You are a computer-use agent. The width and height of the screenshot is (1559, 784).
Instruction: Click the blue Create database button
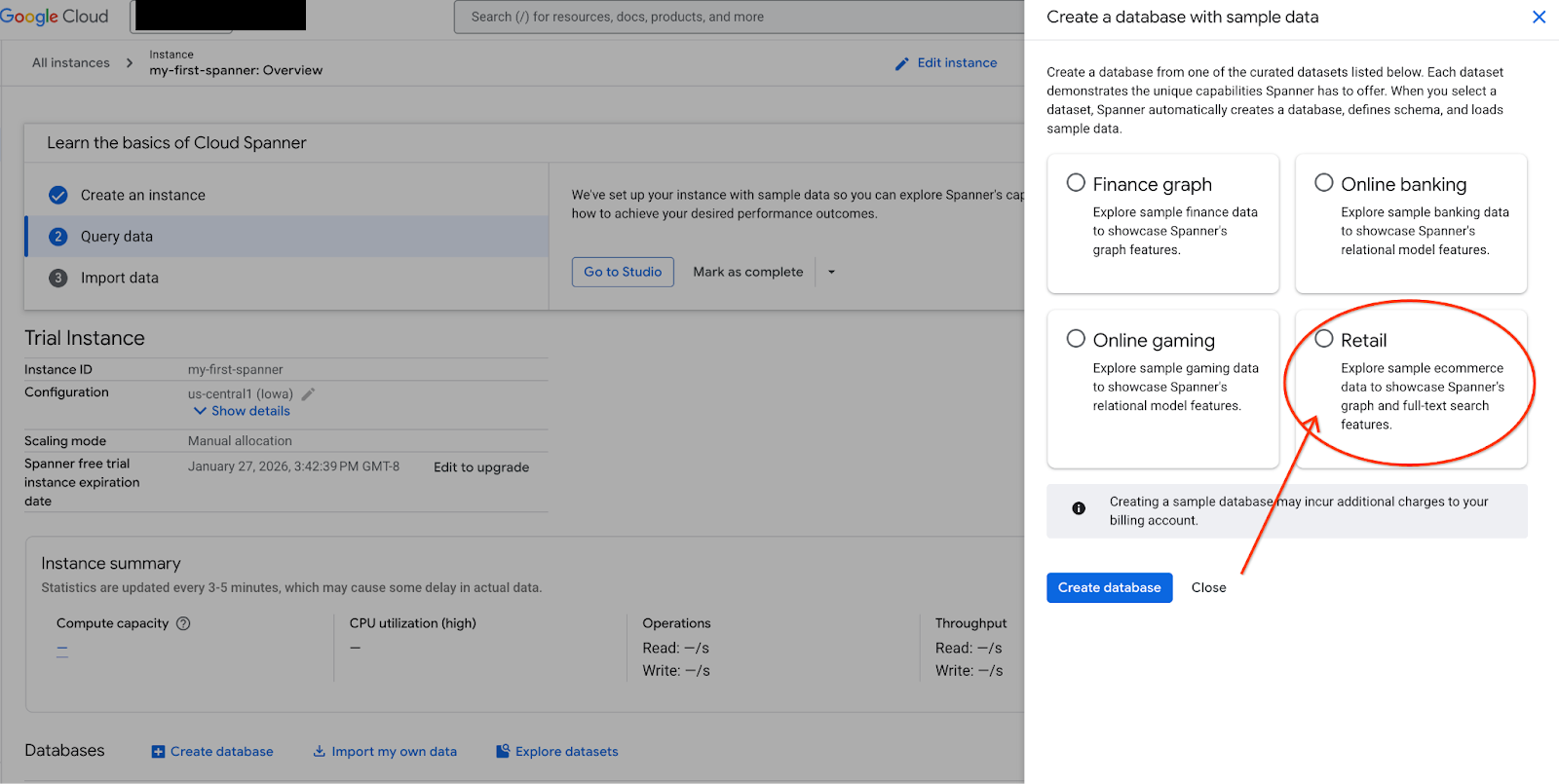tap(1109, 587)
